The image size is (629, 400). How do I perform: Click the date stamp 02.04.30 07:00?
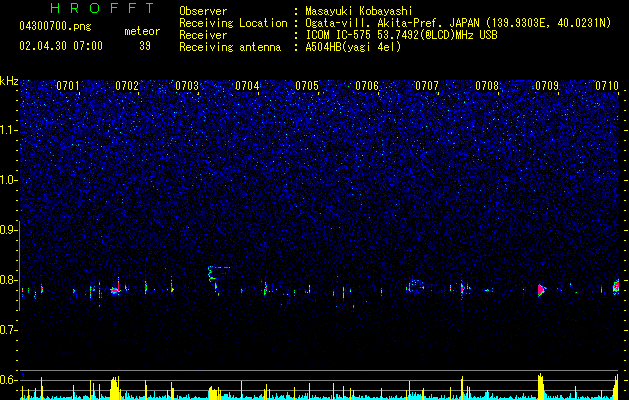click(61, 46)
